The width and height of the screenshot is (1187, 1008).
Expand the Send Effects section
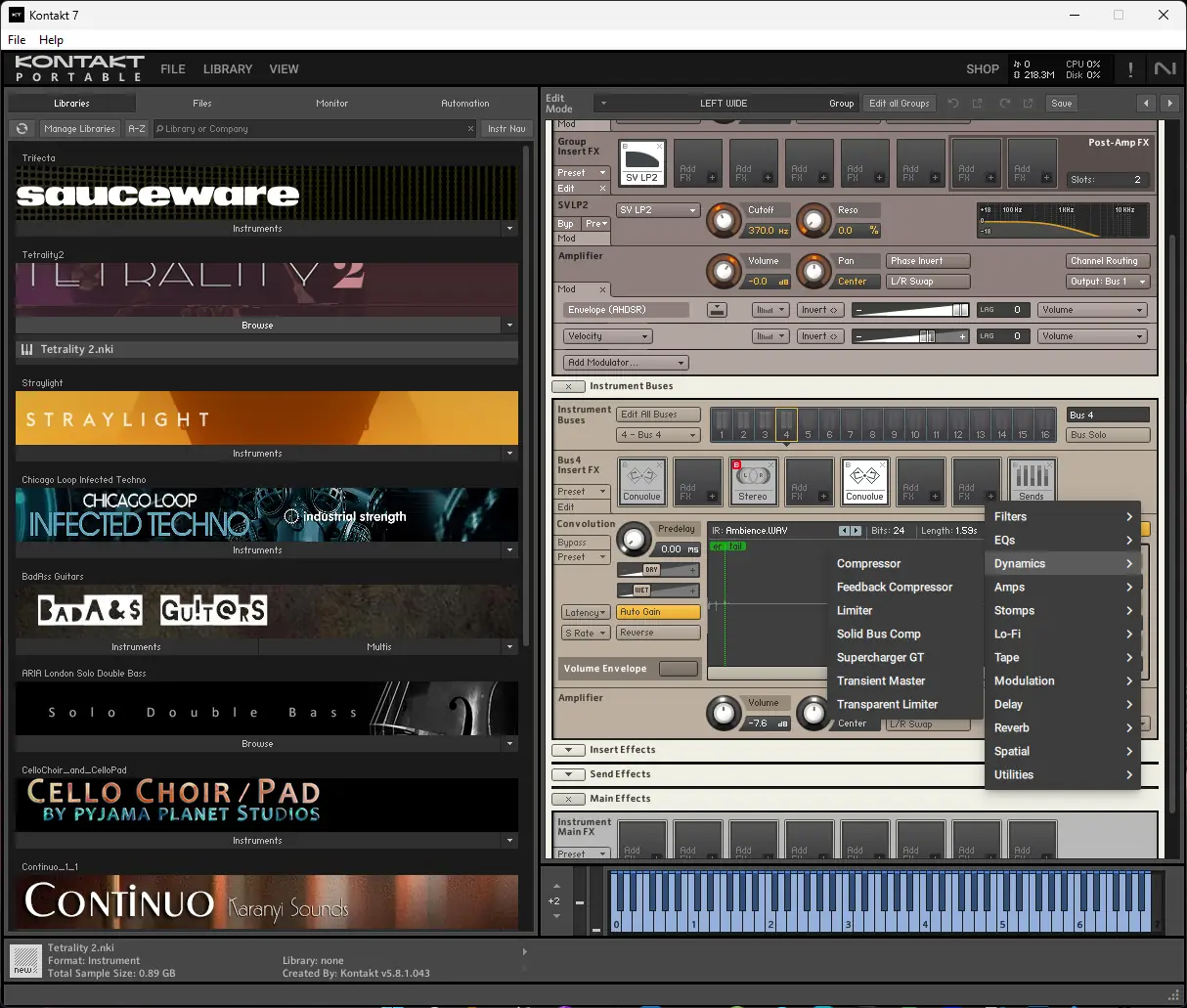click(568, 774)
